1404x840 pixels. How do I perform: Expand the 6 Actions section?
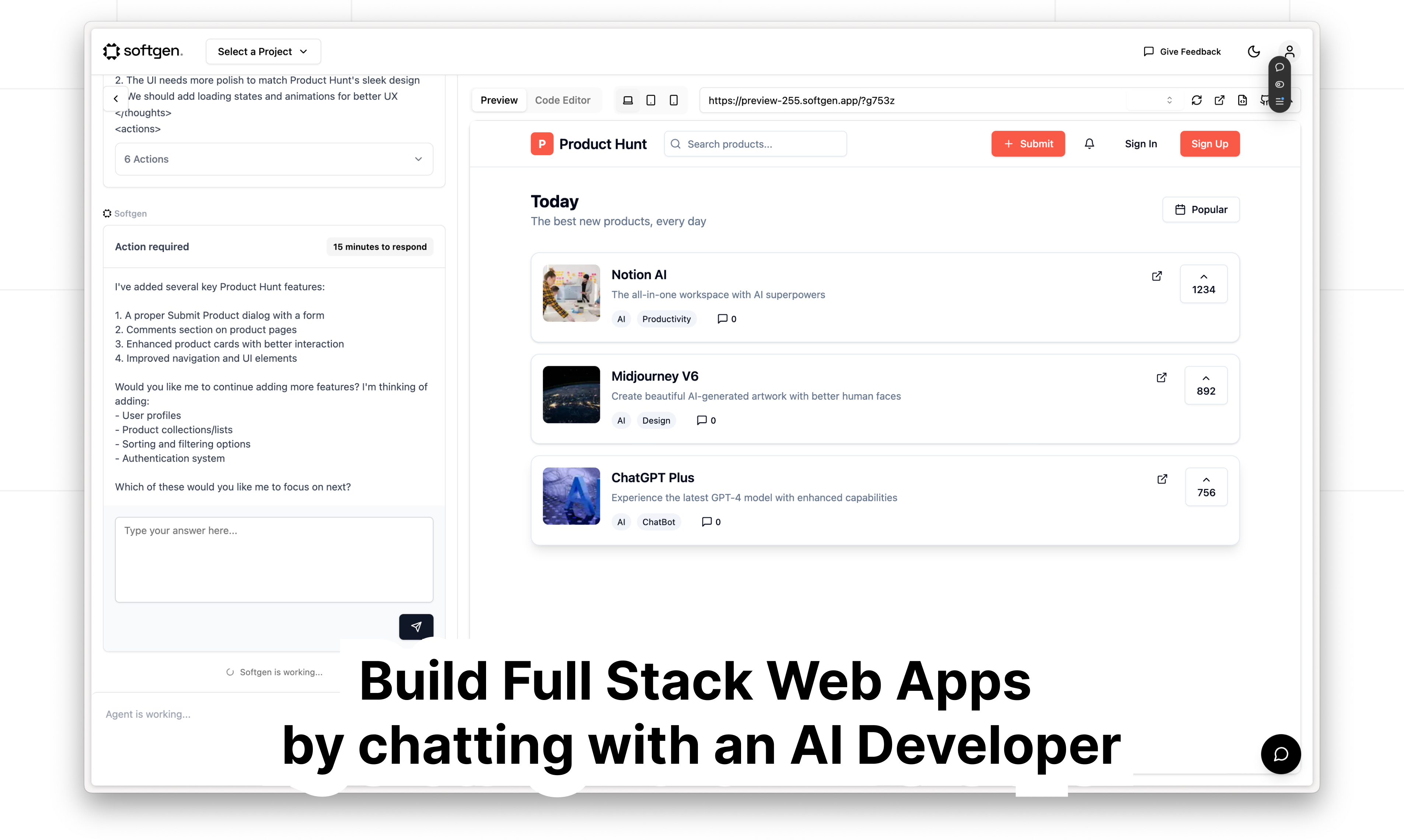click(274, 159)
